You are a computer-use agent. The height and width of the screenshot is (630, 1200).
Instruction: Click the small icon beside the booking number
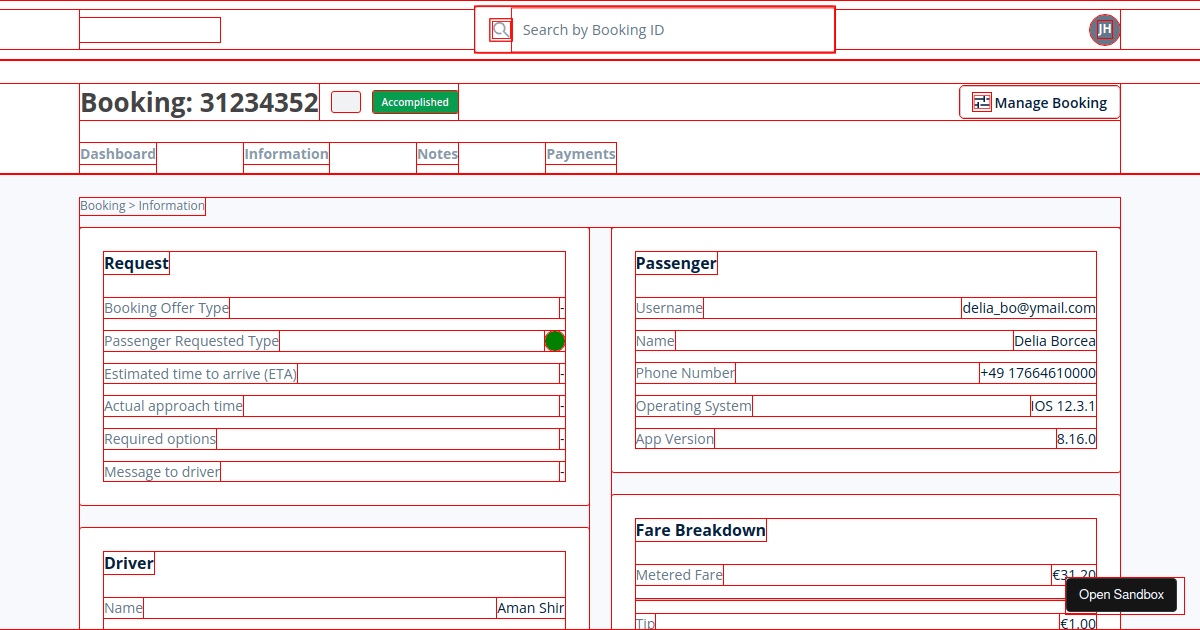345,101
